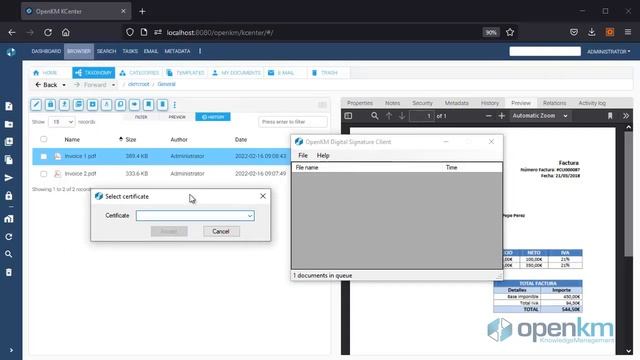Switch to the Security tab
The width and height of the screenshot is (640, 360).
[x=422, y=103]
